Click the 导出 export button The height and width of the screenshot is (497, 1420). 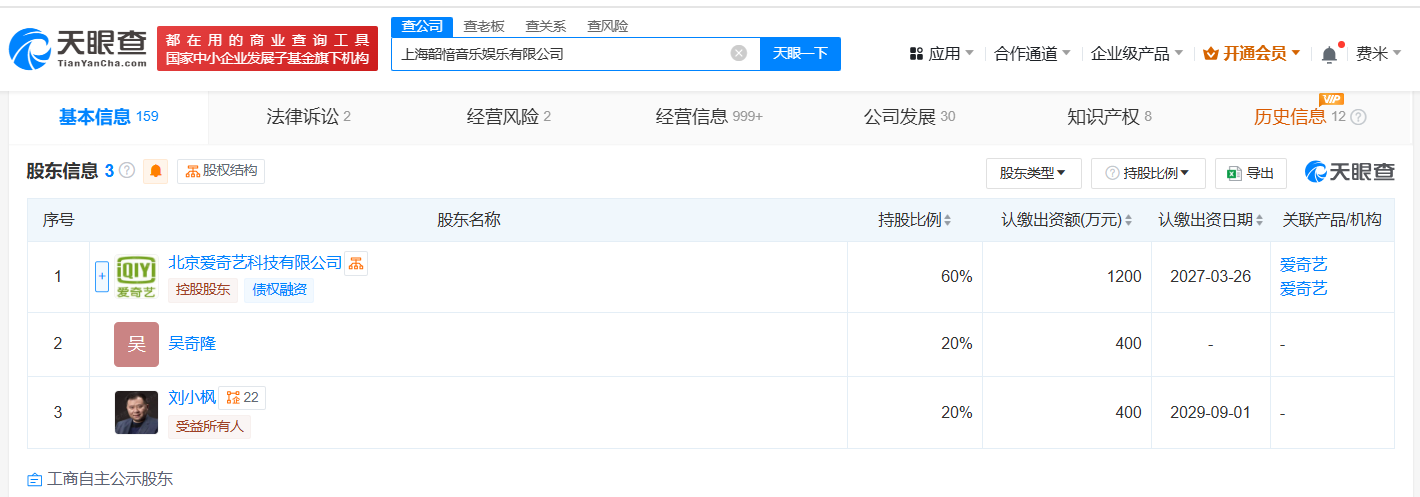pyautogui.click(x=1251, y=173)
